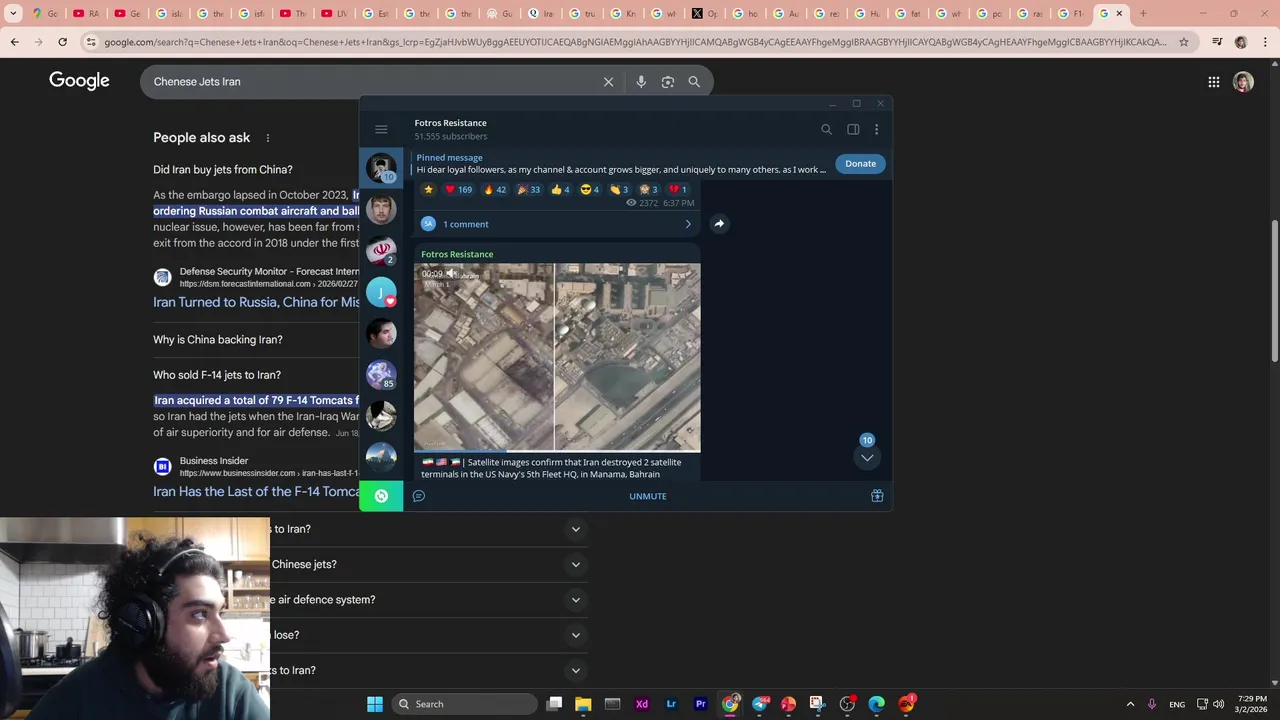This screenshot has width=1280, height=720.
Task: Open Chrome tab search dropdown arrow
Action: click(x=13, y=14)
